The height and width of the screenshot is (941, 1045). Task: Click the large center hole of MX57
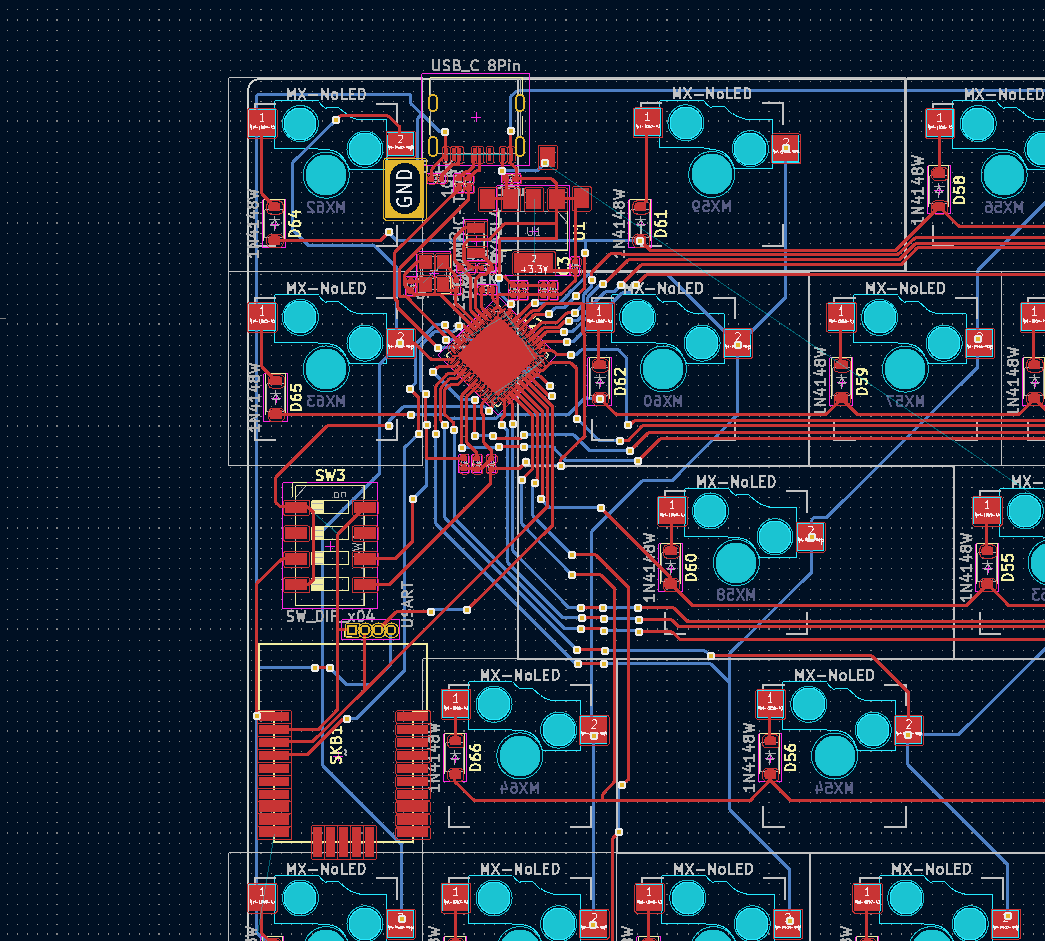905,369
